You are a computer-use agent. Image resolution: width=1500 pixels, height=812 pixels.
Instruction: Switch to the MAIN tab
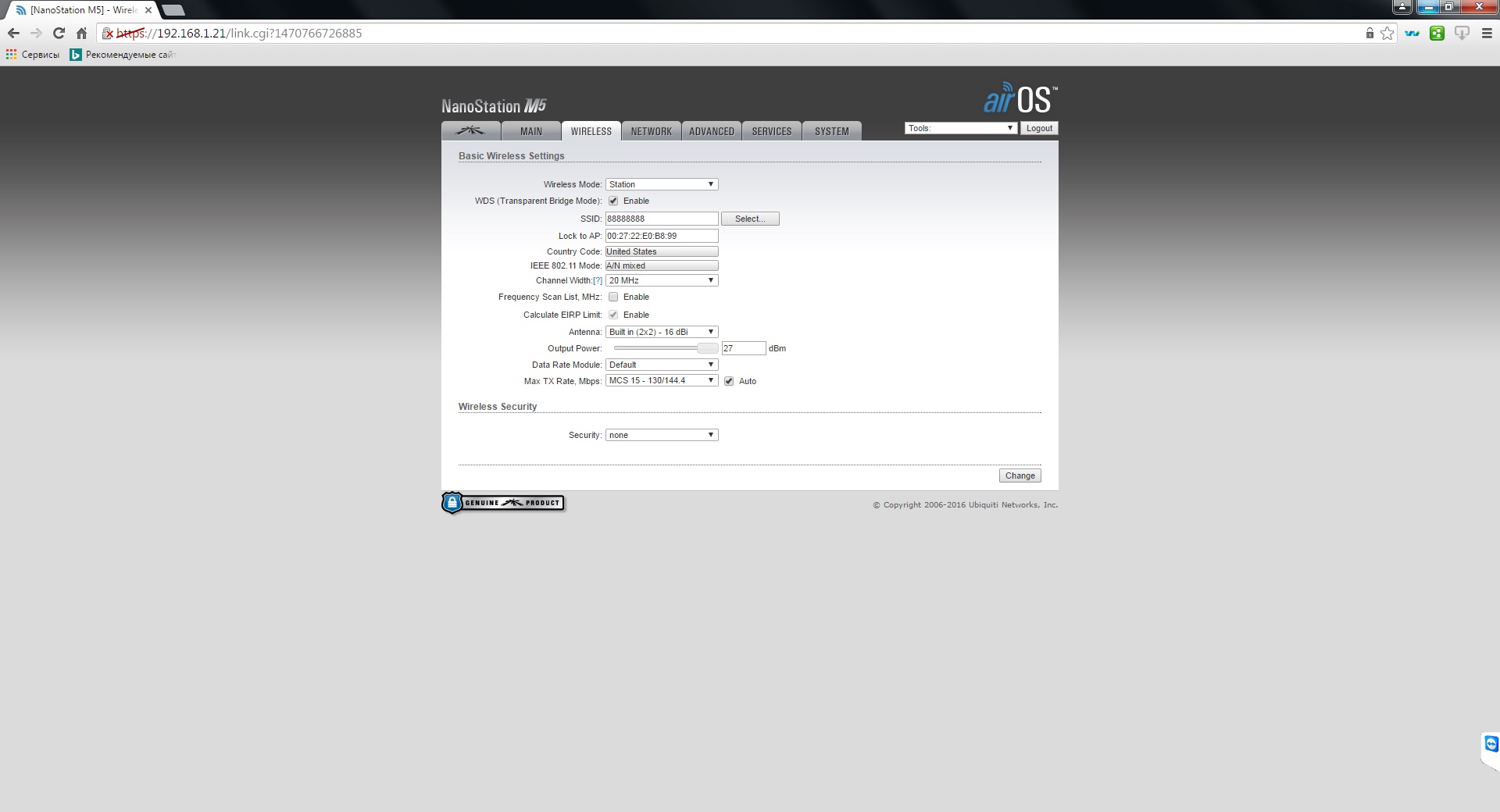[531, 131]
